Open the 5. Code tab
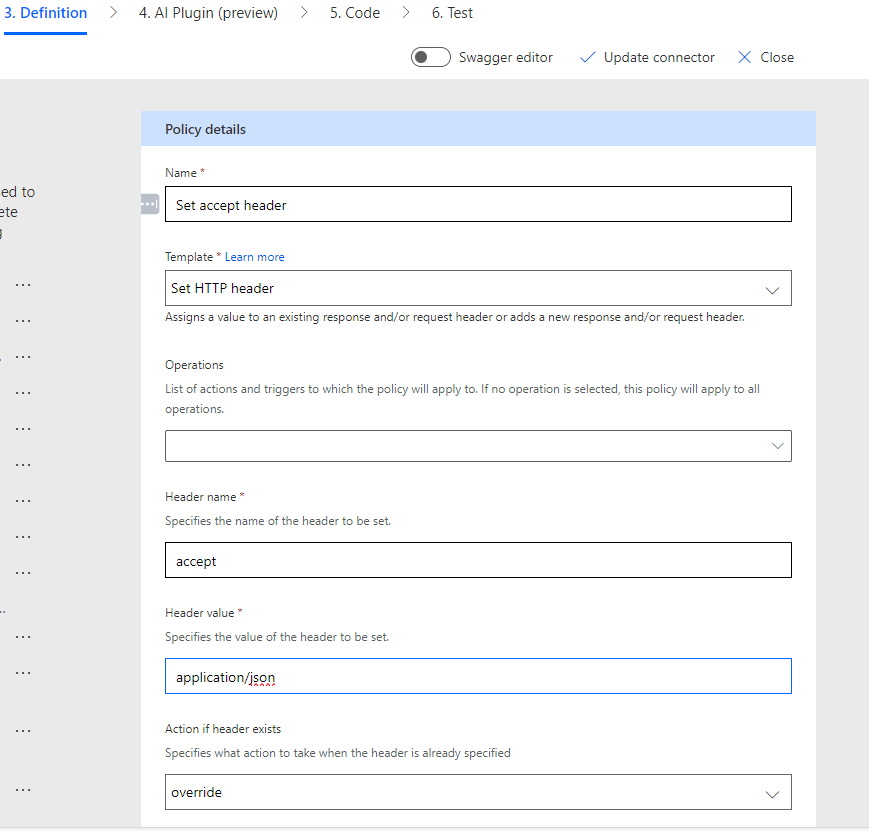 coord(355,13)
